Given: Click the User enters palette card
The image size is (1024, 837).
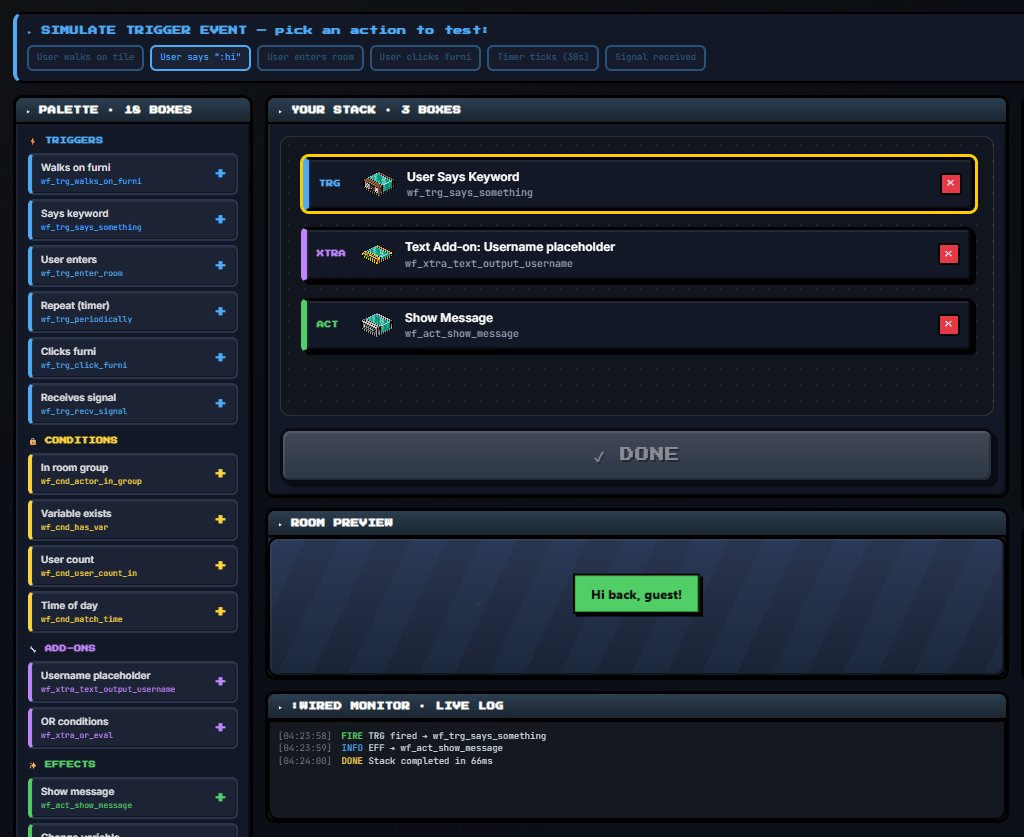Looking at the screenshot, I should pyautogui.click(x=133, y=266).
